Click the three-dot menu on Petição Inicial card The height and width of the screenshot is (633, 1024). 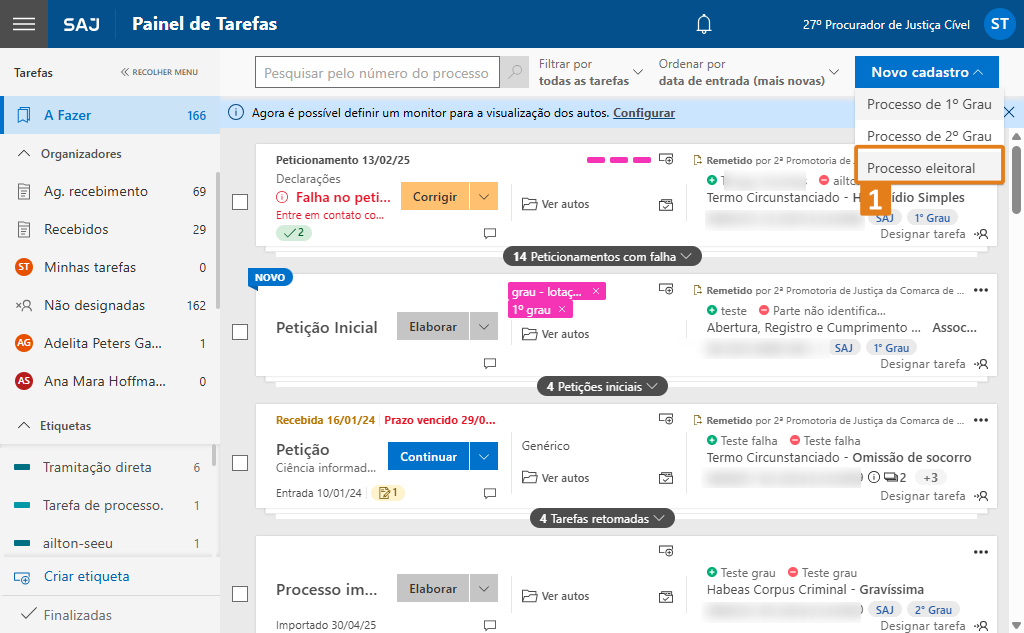tap(980, 290)
